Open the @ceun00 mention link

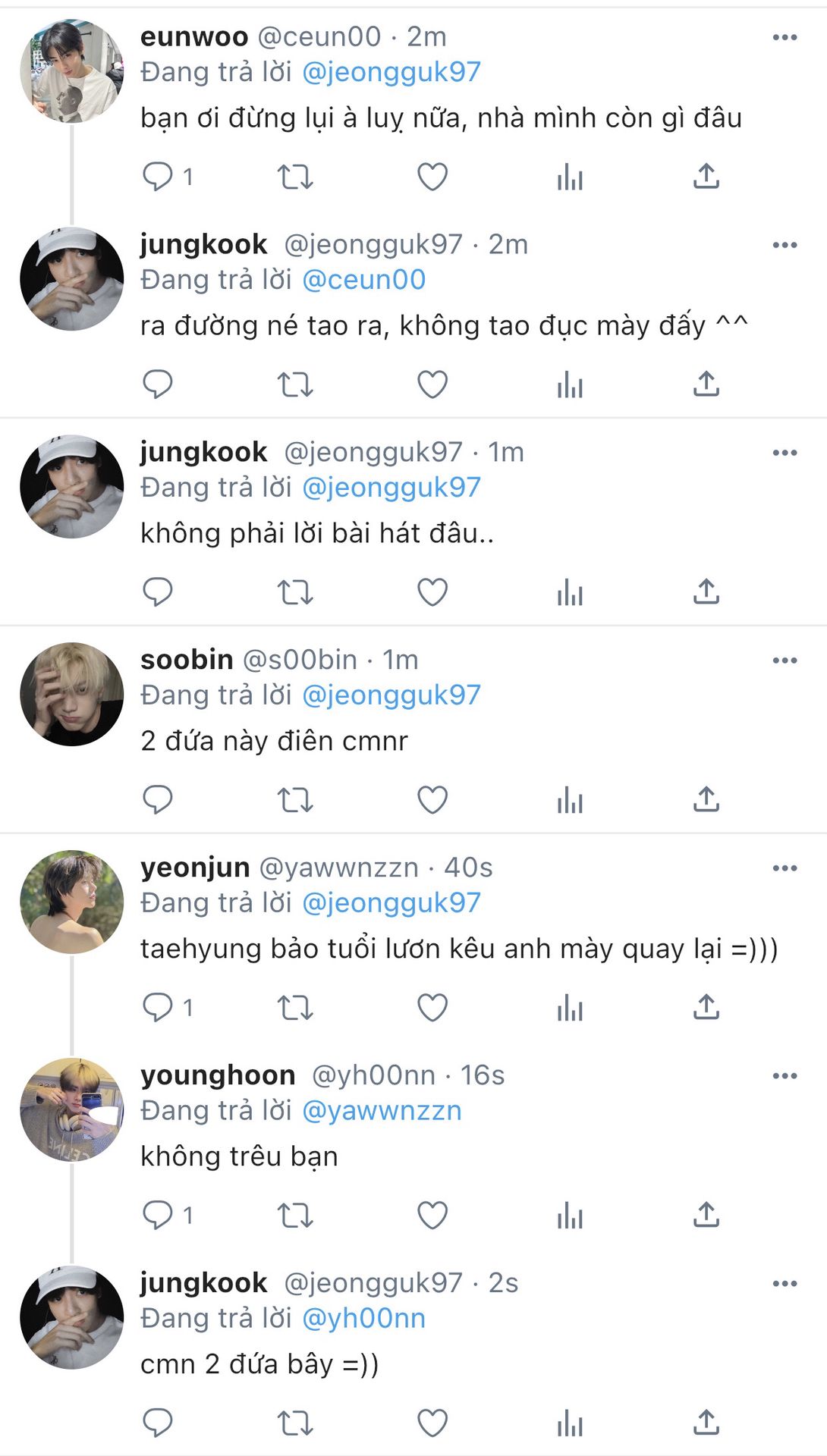[x=363, y=280]
